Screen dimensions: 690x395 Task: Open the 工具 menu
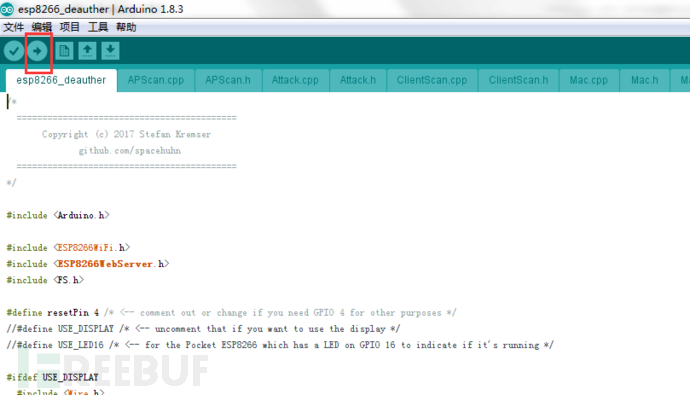click(98, 27)
